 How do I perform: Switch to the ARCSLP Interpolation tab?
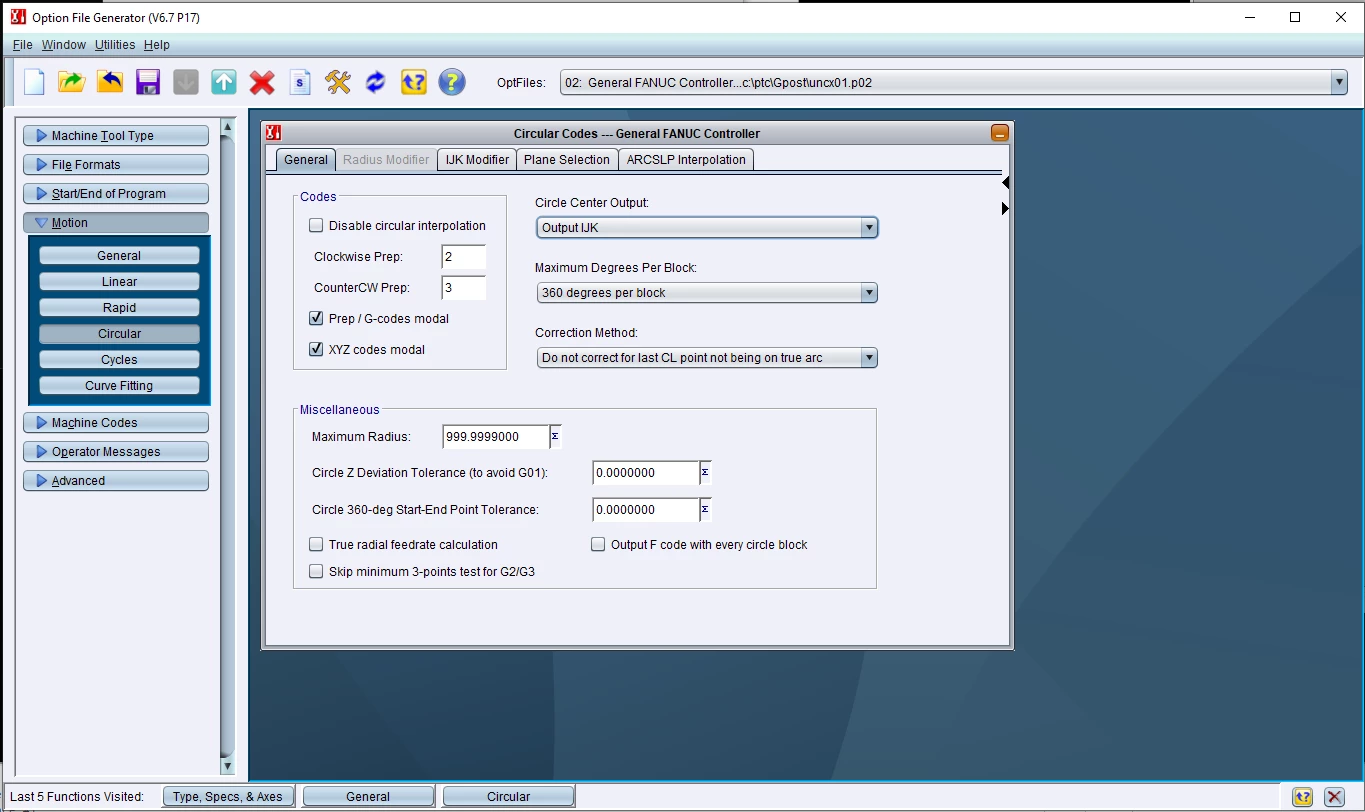point(686,160)
